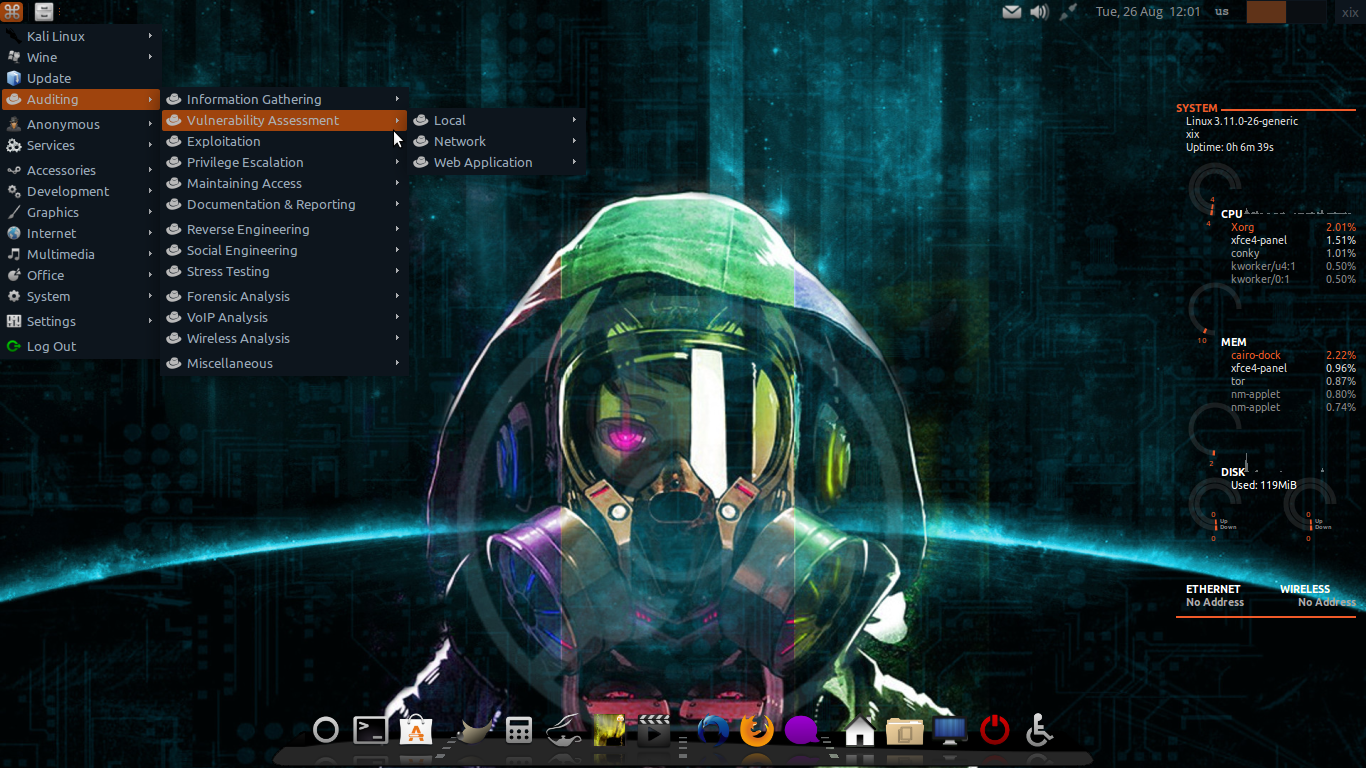Switch to the dark second workspace

pyautogui.click(x=1306, y=12)
